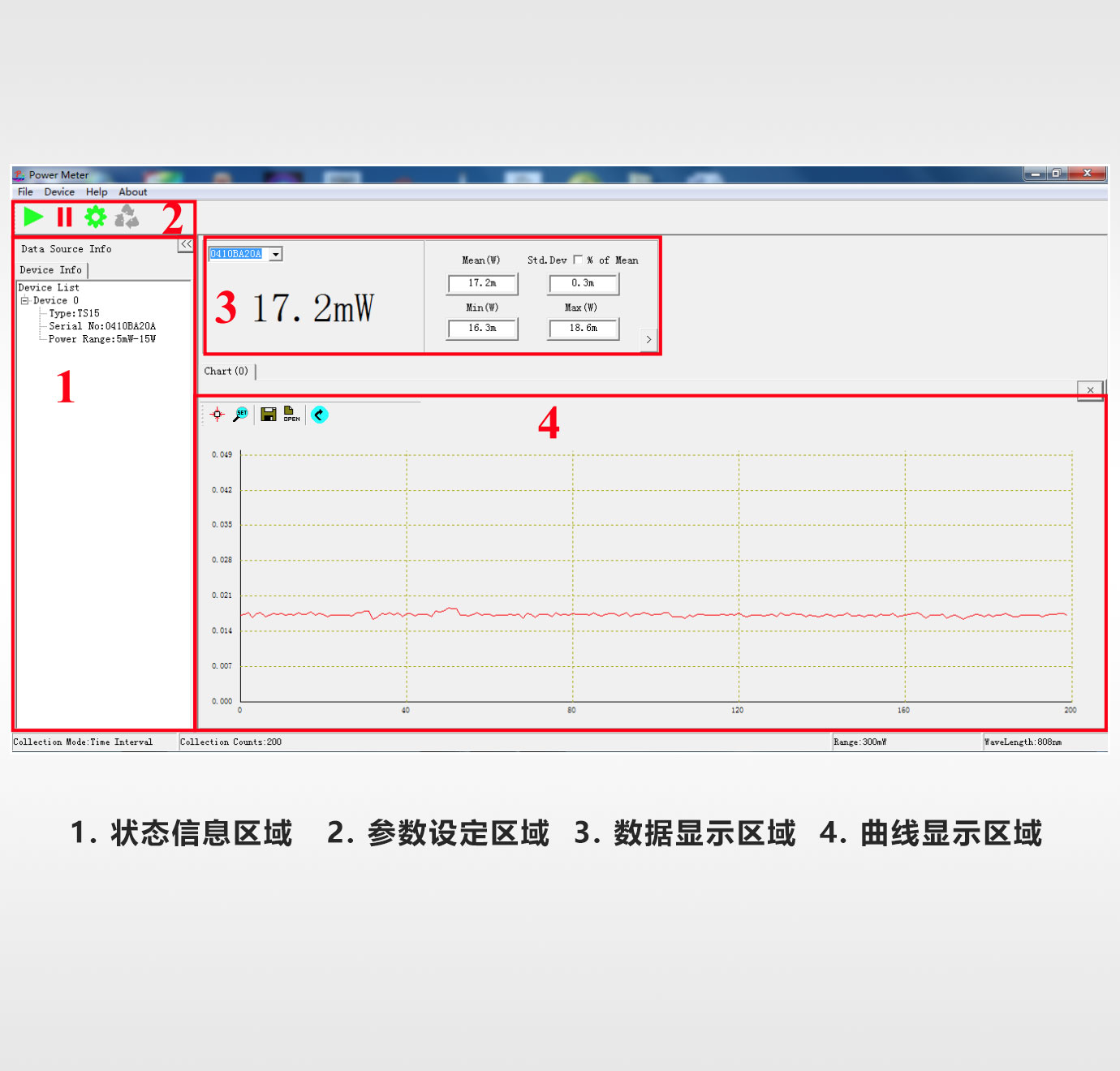Open settings via the green gear icon
This screenshot has width=1120, height=1071.
tap(96, 217)
